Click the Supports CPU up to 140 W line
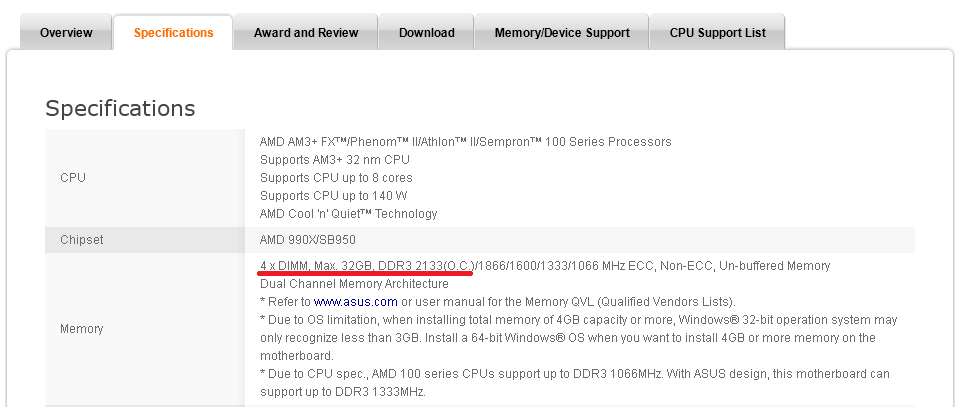This screenshot has height=407, width=963. pos(334,196)
